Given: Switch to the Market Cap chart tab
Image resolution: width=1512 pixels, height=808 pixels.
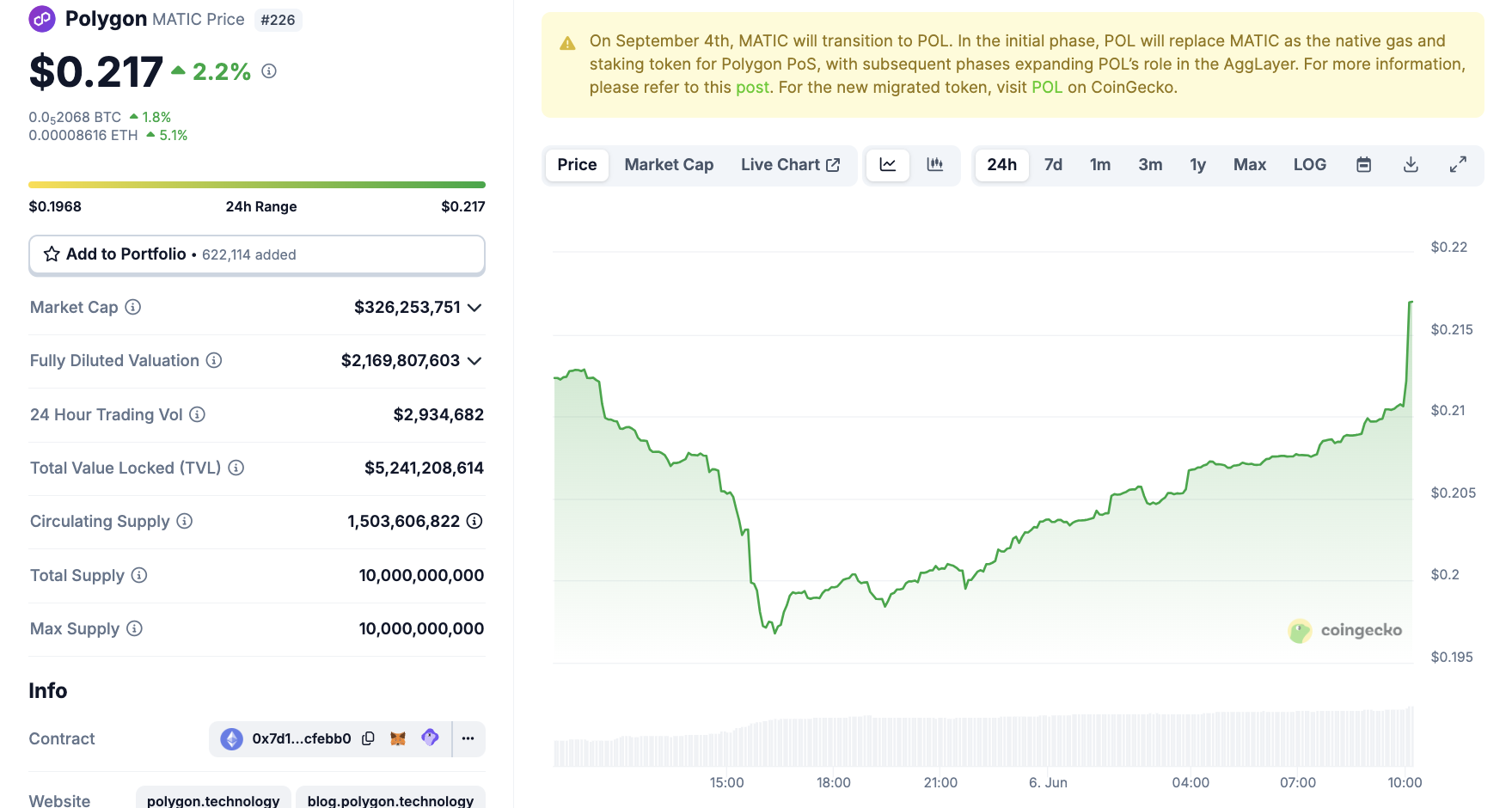Looking at the screenshot, I should click(669, 165).
